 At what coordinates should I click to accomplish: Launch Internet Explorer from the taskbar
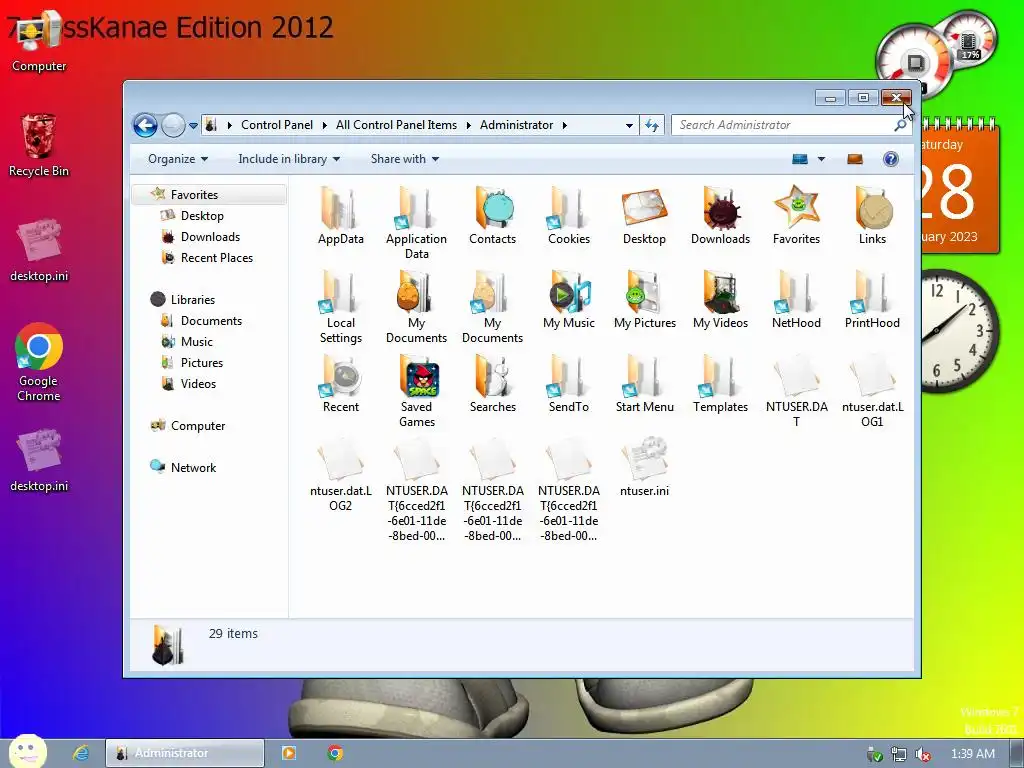pos(81,753)
